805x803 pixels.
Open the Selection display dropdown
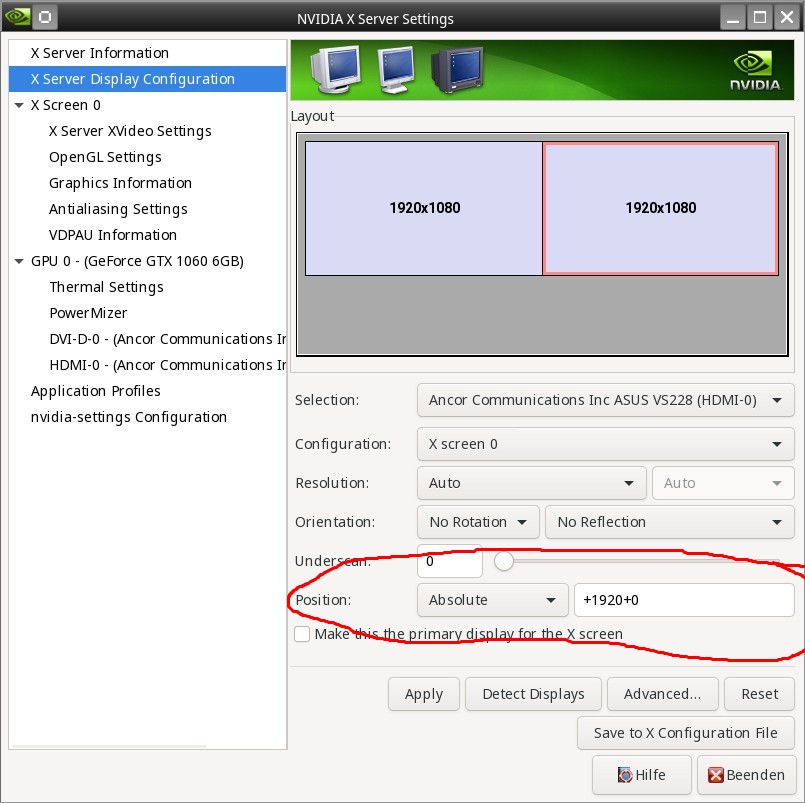[x=605, y=400]
